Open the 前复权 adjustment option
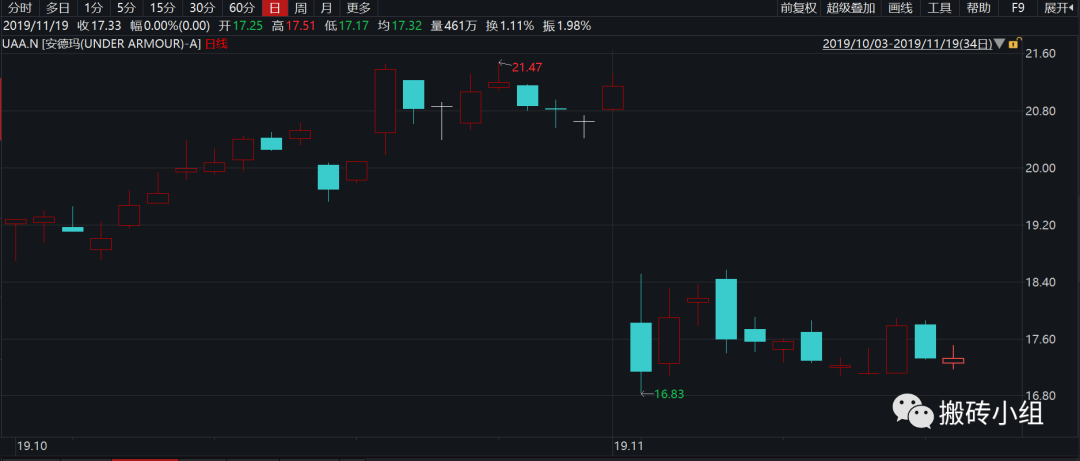The image size is (1080, 461). (x=798, y=8)
